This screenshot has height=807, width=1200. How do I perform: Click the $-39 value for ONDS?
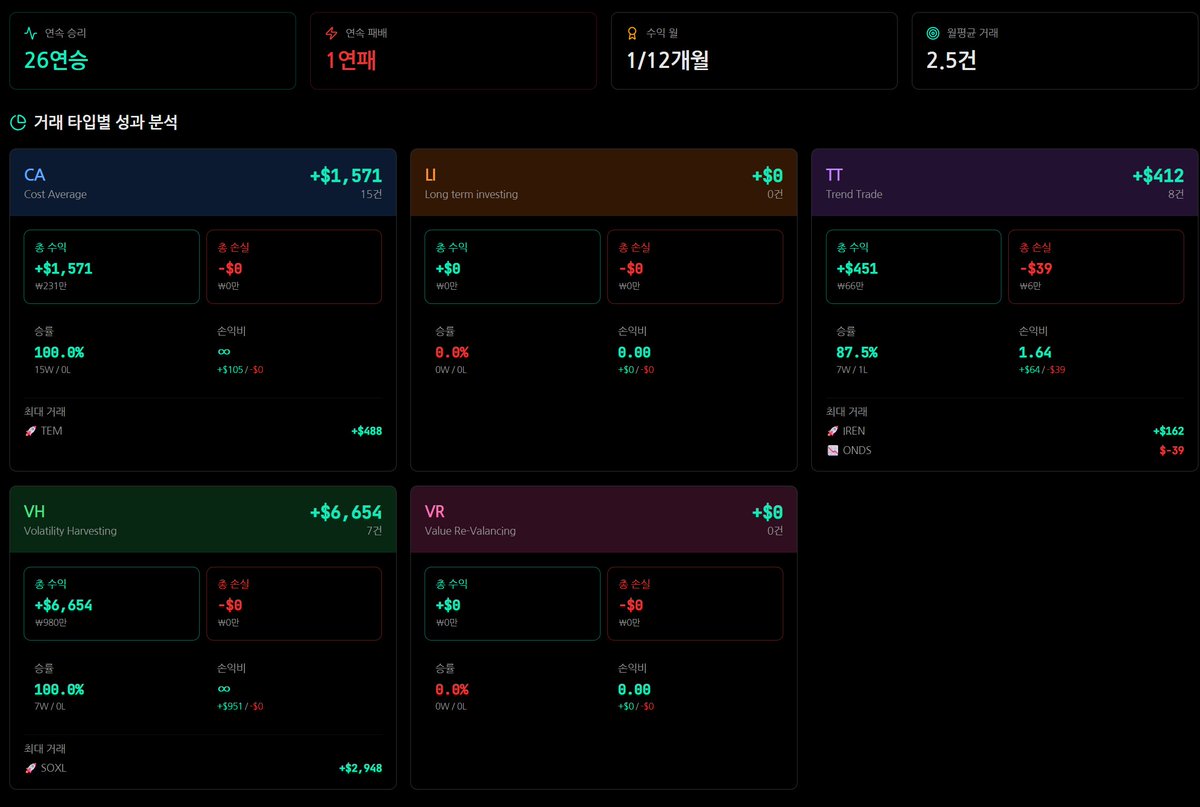tap(1171, 450)
